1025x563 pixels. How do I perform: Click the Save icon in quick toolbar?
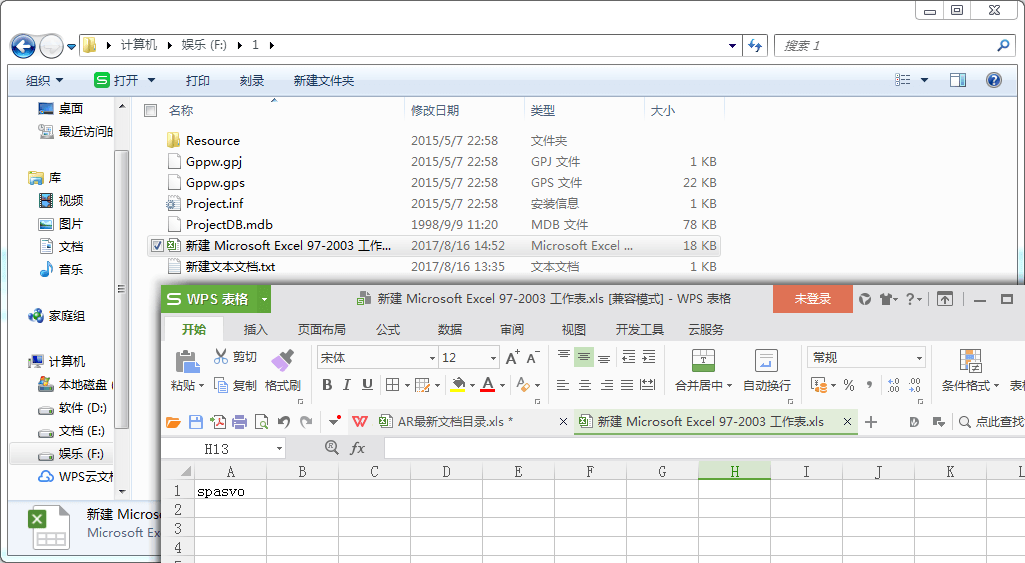pyautogui.click(x=196, y=422)
